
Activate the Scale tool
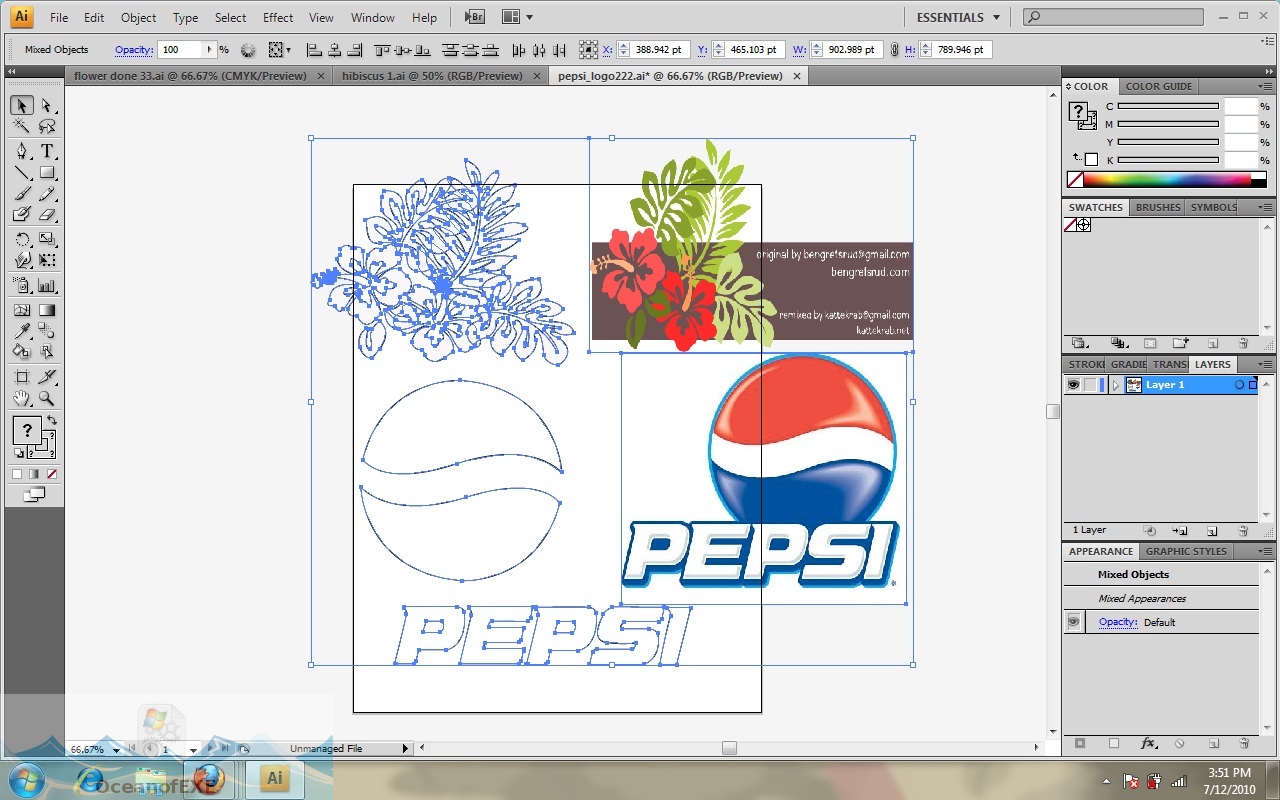(47, 239)
